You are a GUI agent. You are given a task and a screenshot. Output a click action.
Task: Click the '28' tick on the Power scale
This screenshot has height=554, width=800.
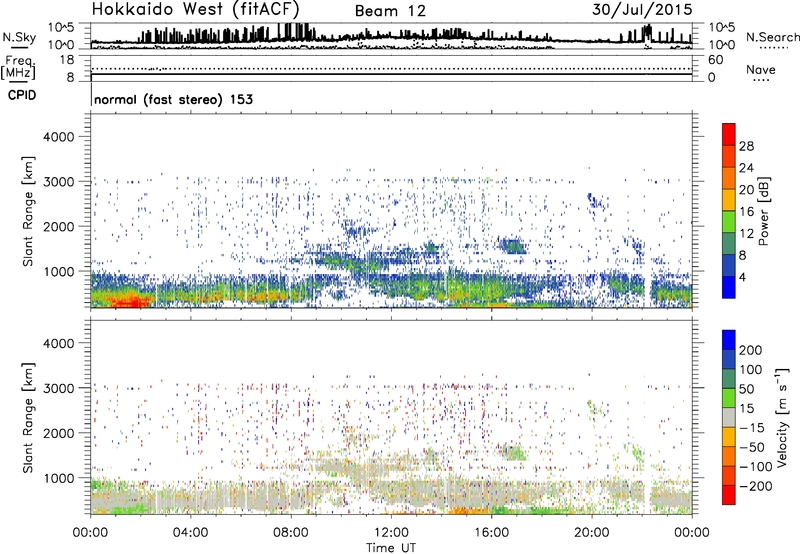746,146
